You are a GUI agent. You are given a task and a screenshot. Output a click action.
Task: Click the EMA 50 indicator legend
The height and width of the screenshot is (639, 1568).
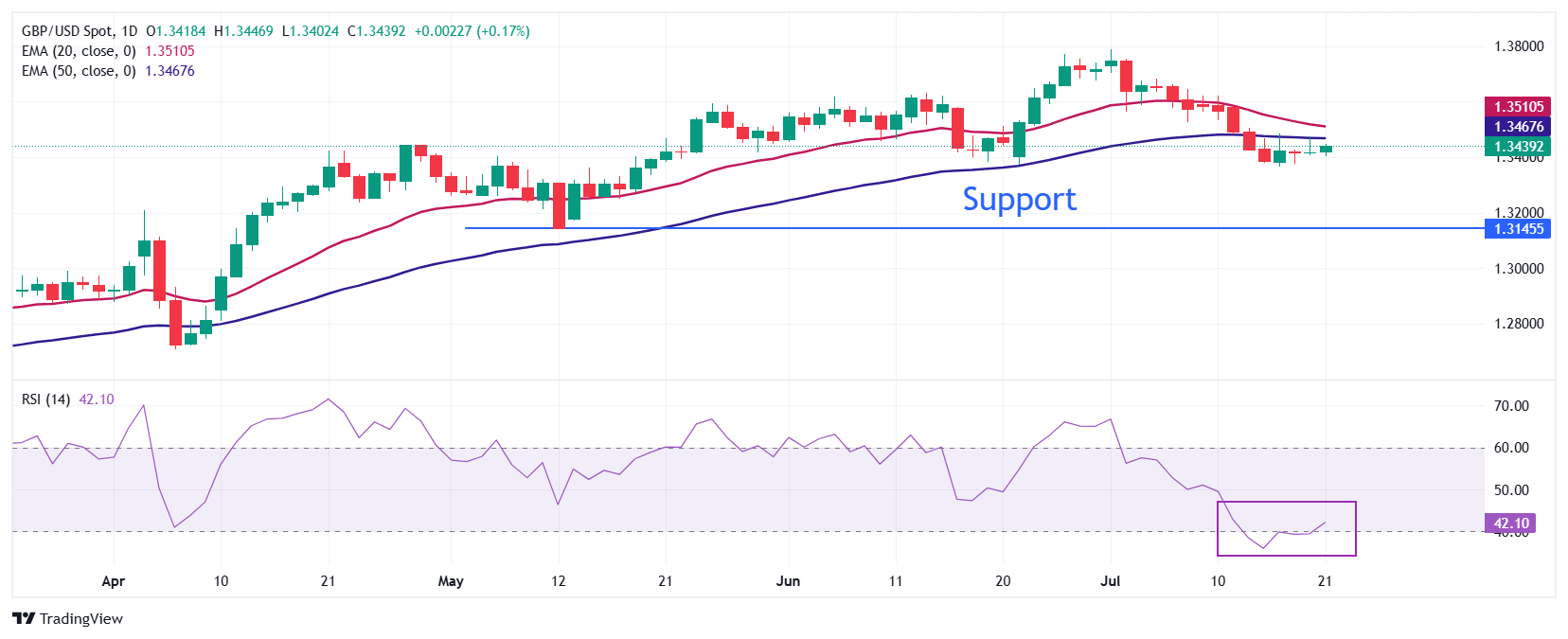tap(79, 71)
